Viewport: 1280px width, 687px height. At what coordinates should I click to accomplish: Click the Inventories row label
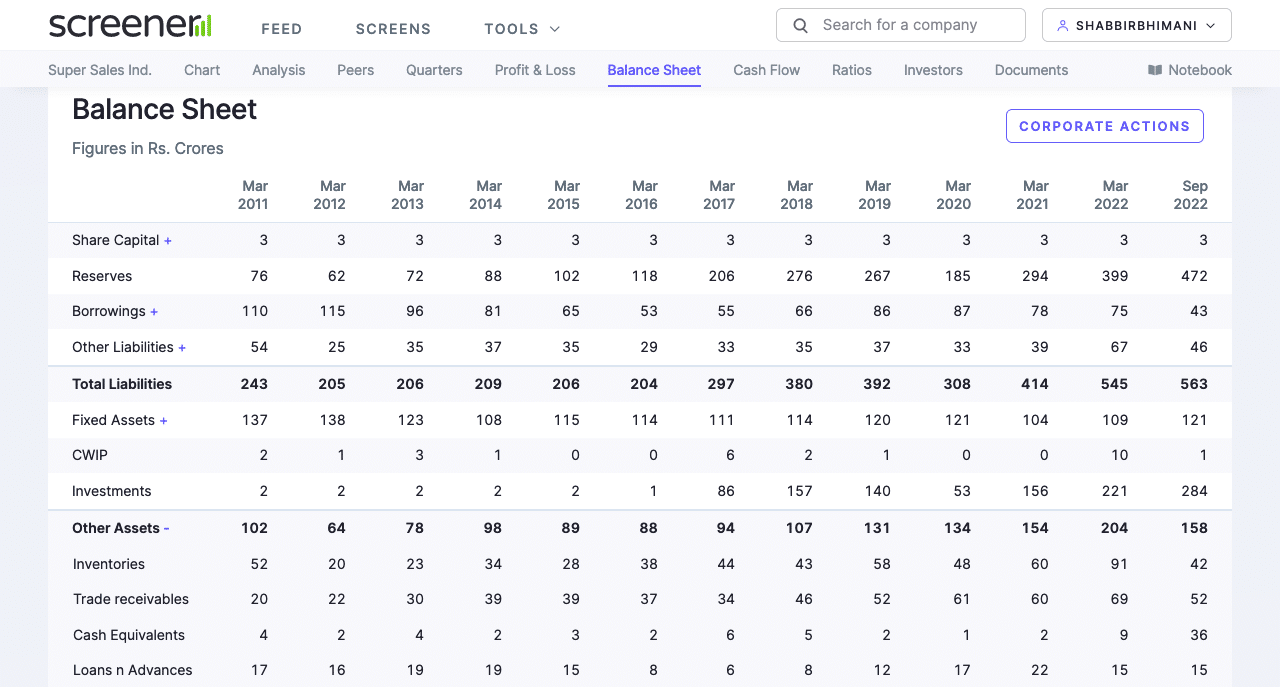click(x=109, y=564)
